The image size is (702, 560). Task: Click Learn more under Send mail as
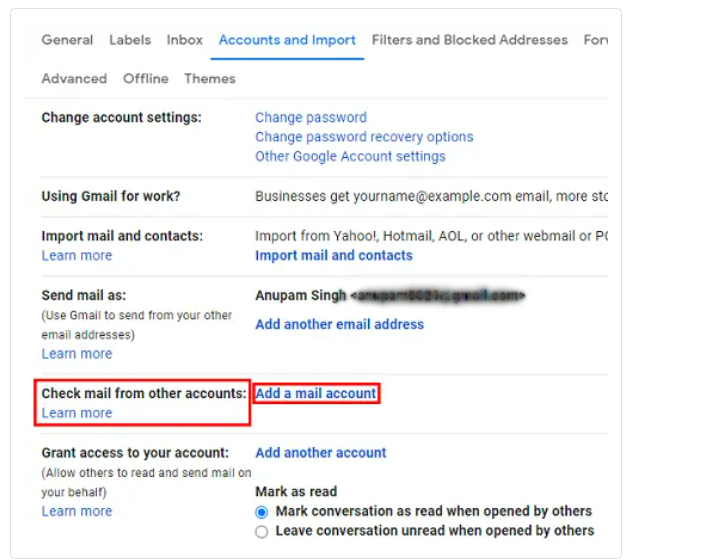click(77, 354)
